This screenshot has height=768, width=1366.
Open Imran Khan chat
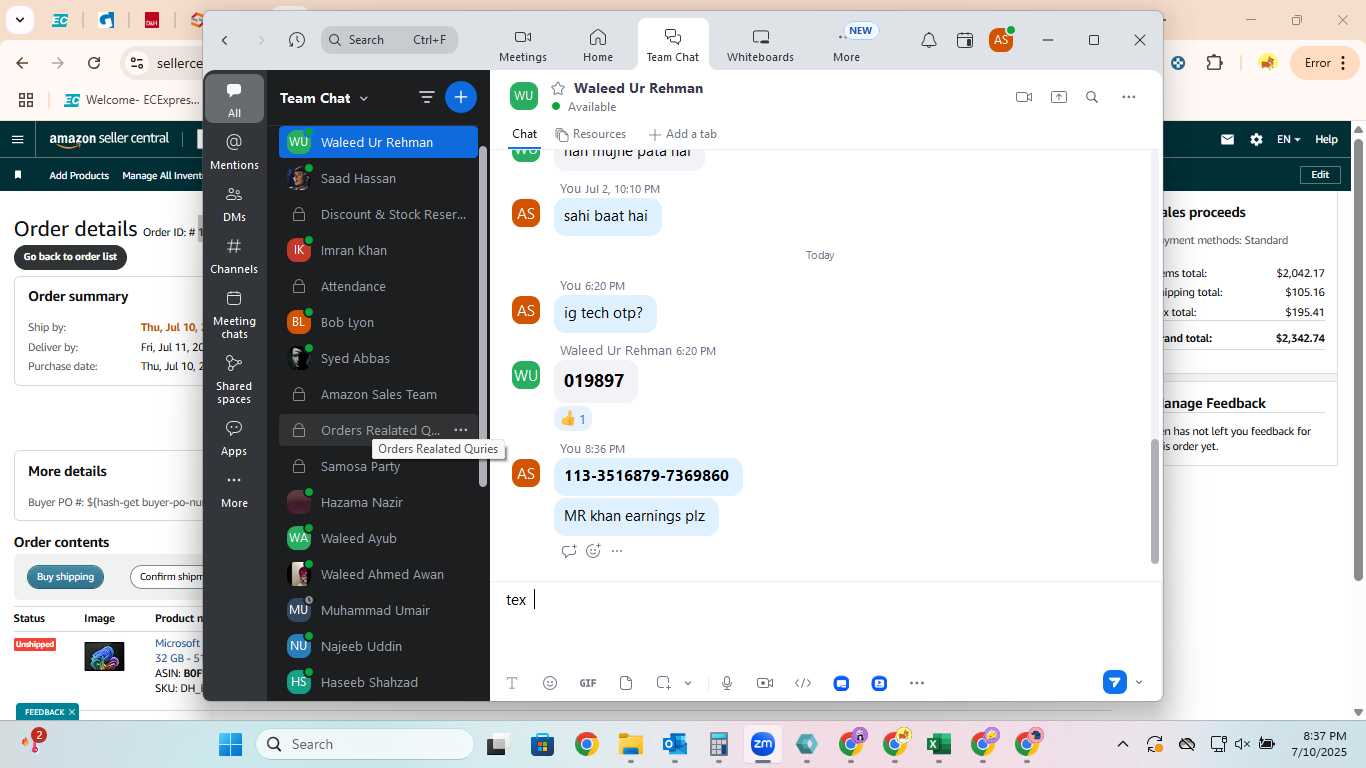tap(378, 250)
